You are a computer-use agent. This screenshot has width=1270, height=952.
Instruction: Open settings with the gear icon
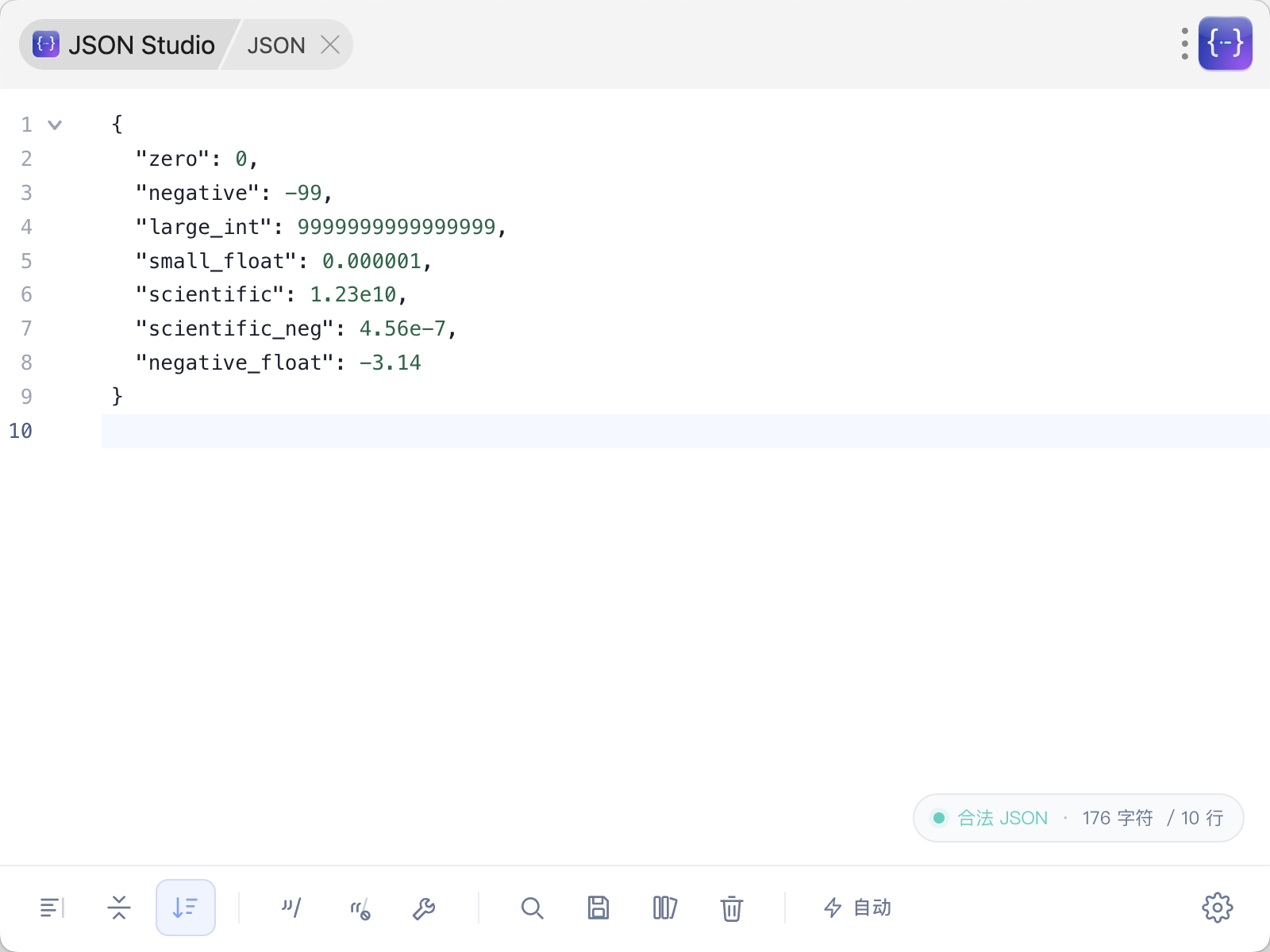tap(1217, 908)
